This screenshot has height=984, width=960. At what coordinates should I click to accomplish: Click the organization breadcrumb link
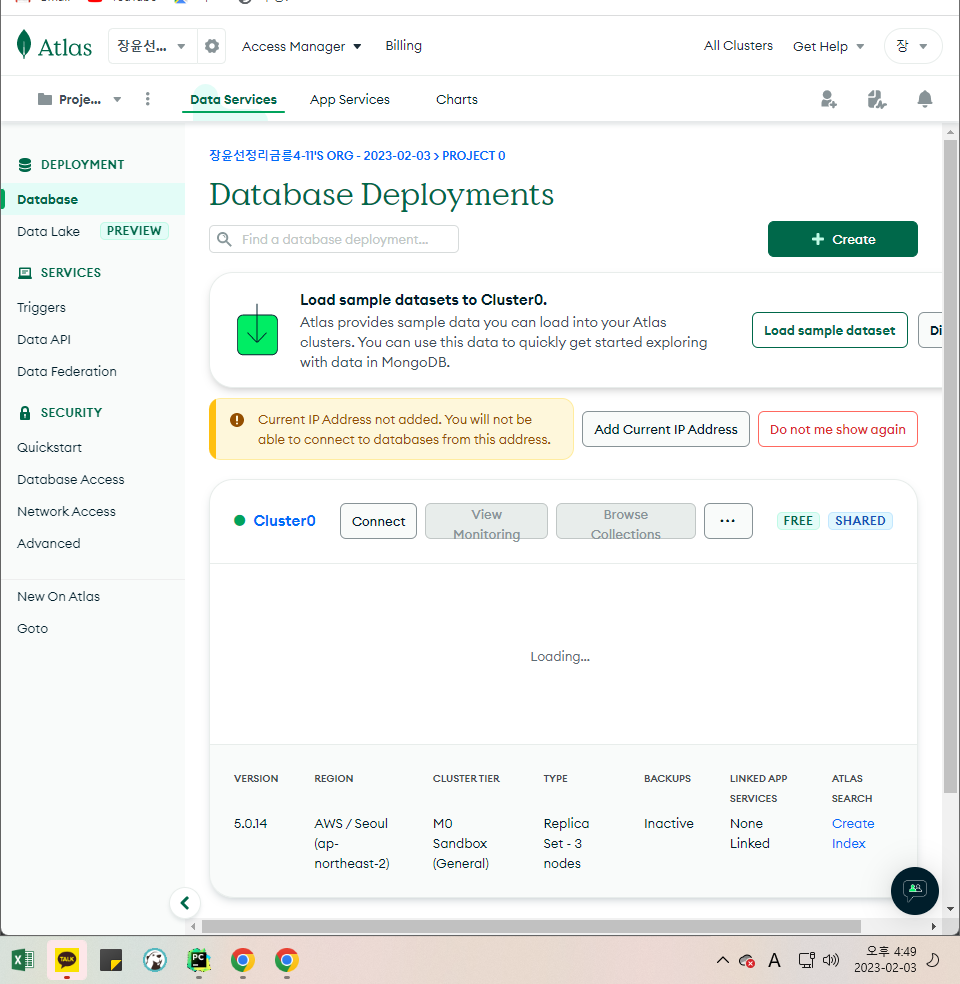pyautogui.click(x=320, y=156)
